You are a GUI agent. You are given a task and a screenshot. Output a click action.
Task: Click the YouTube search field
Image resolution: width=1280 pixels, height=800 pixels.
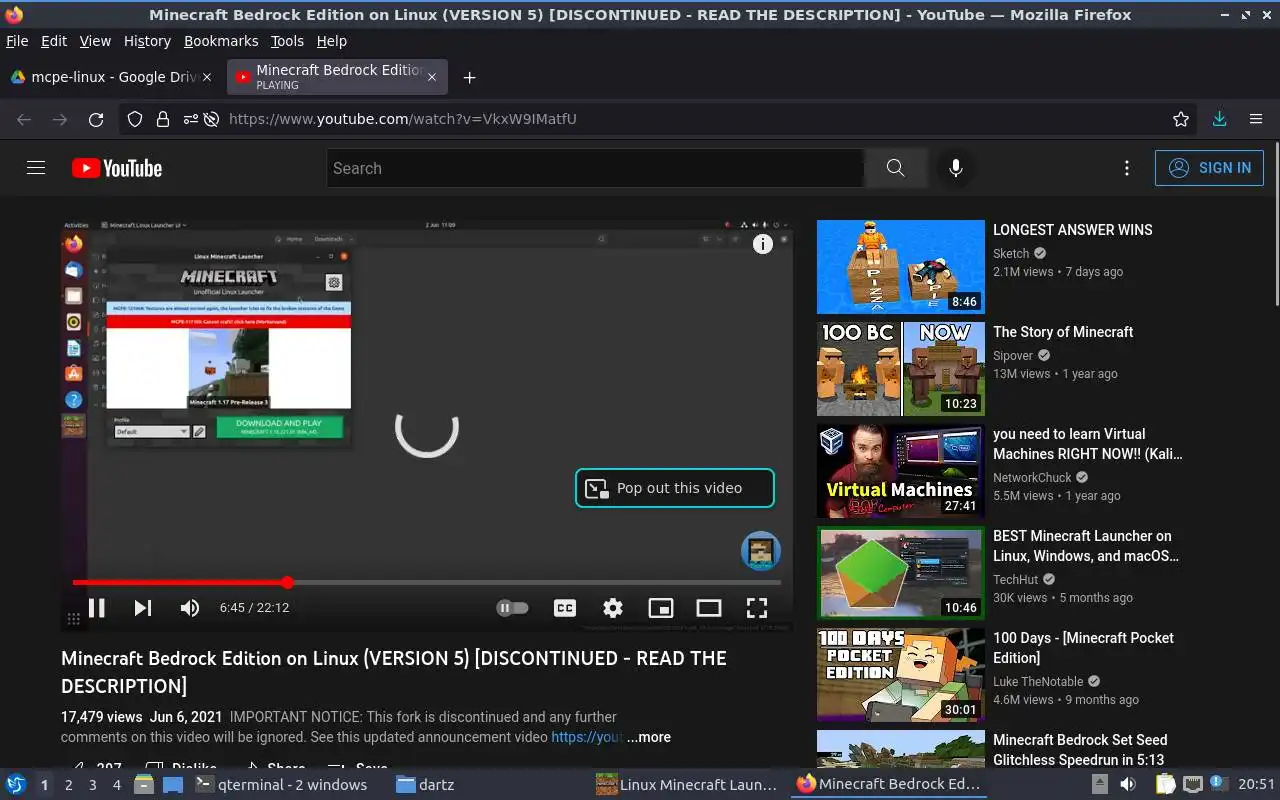(595, 168)
